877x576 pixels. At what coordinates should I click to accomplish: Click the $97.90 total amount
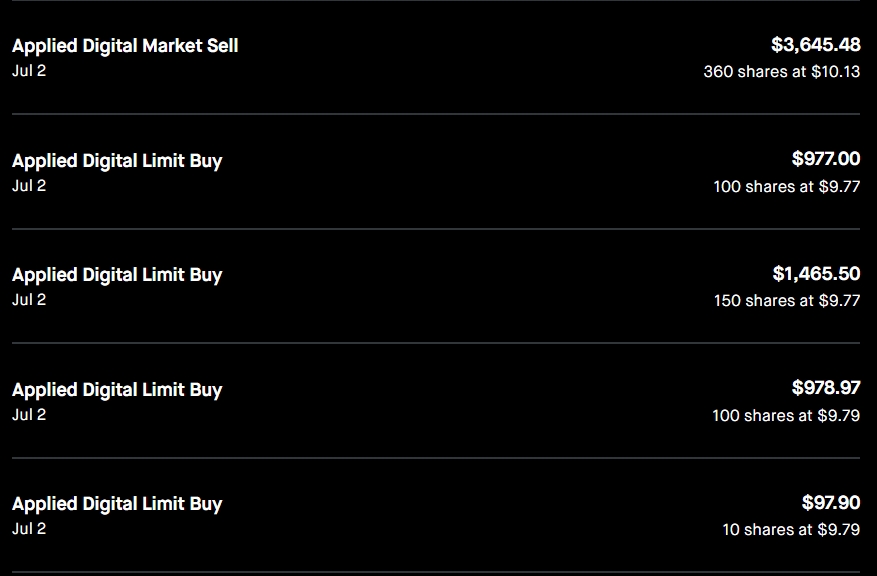[x=830, y=503]
